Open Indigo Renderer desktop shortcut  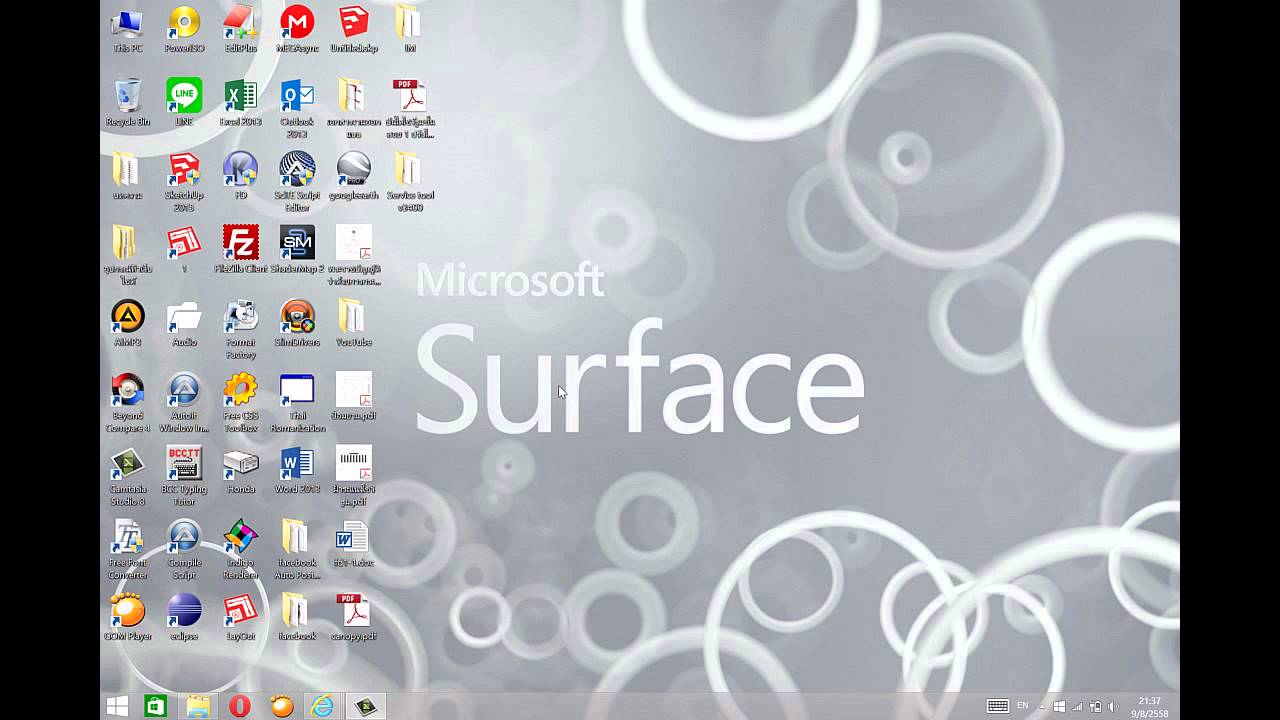241,550
